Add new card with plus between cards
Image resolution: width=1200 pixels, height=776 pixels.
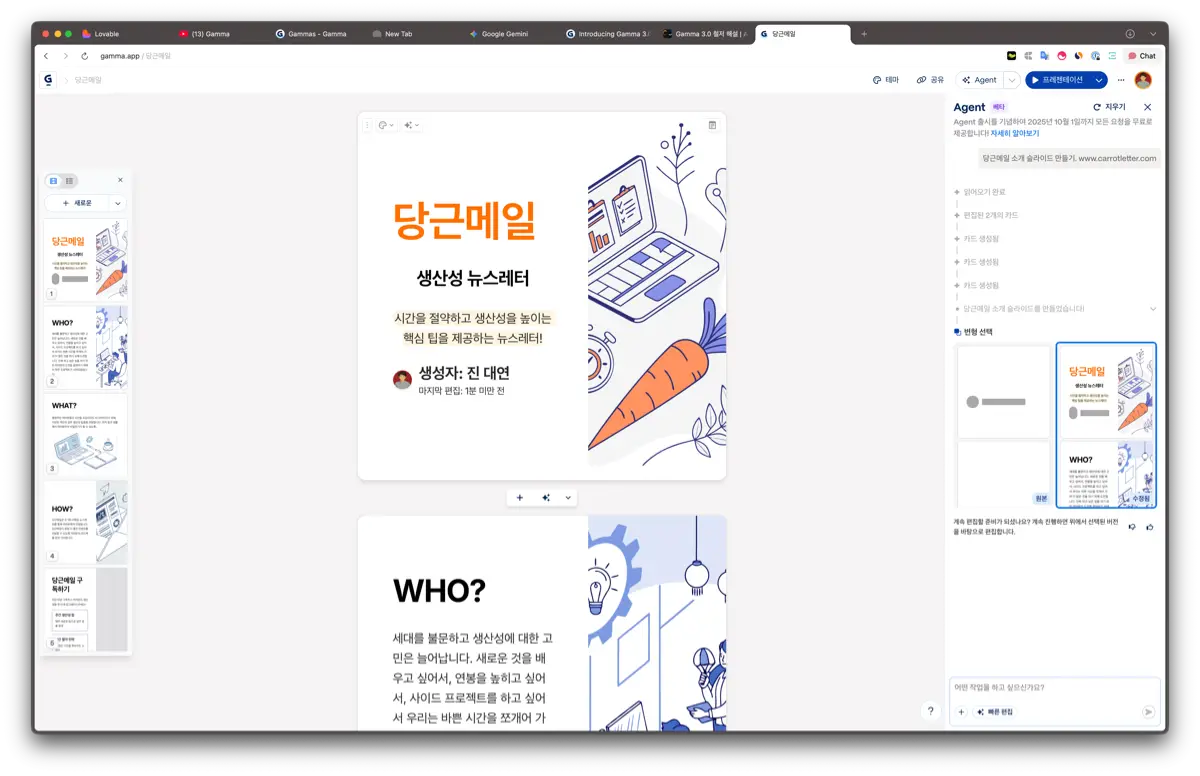tap(520, 497)
